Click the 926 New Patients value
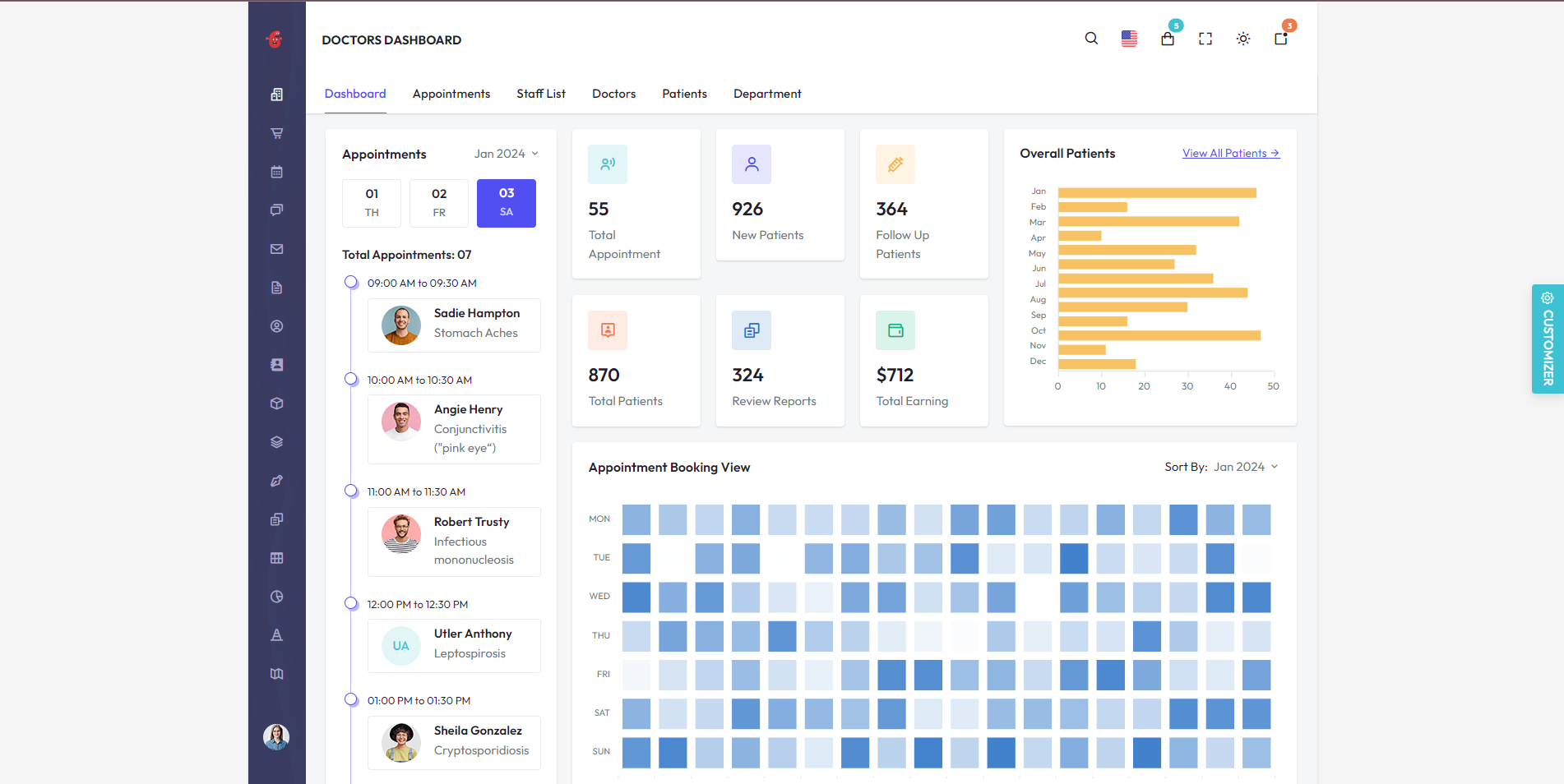Screen dimensions: 1564x784 (x=747, y=210)
